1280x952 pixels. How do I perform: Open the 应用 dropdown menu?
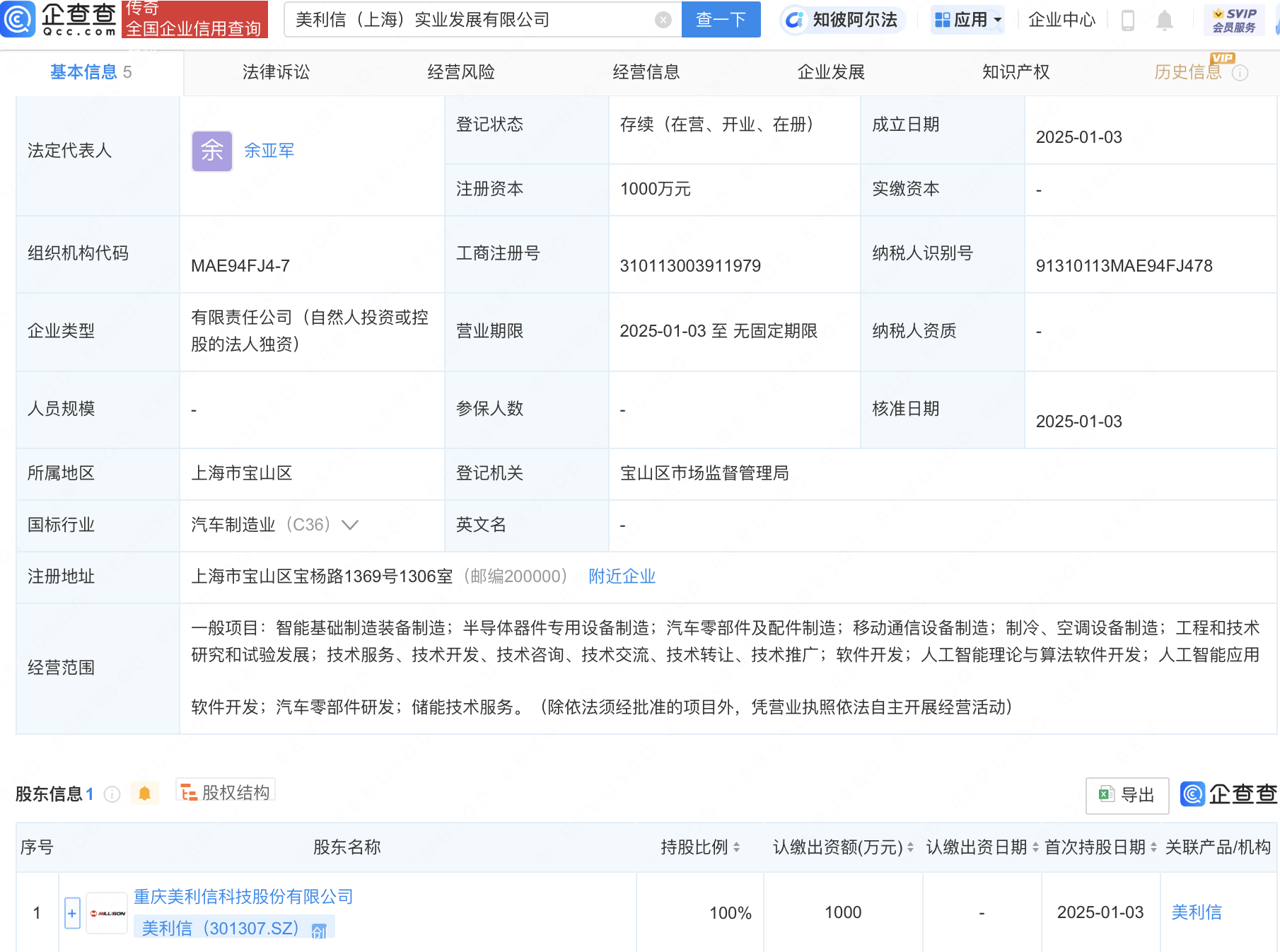[967, 20]
